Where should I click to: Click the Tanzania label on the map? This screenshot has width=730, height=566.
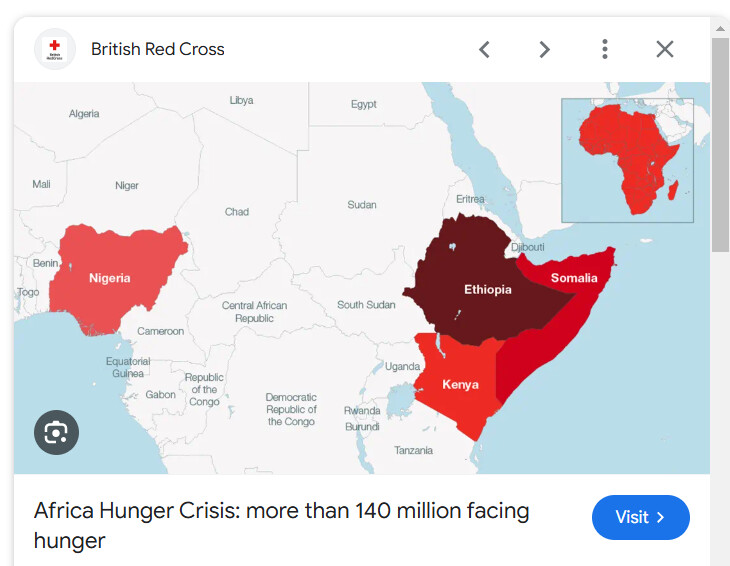(x=413, y=450)
